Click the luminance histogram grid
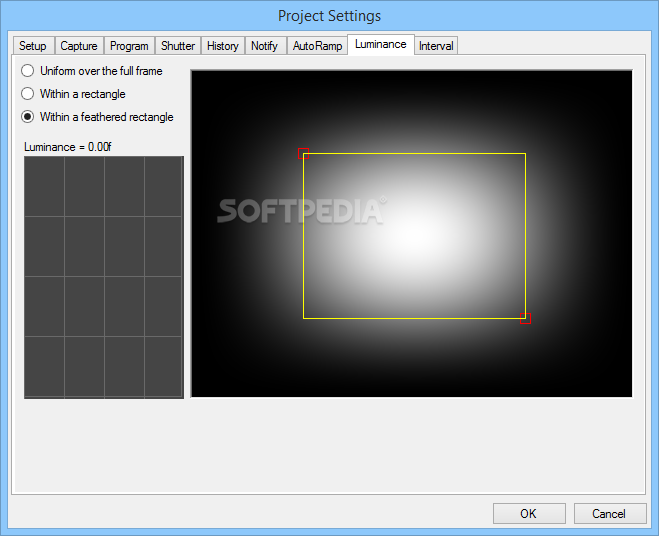The width and height of the screenshot is (659, 536). pos(104,277)
